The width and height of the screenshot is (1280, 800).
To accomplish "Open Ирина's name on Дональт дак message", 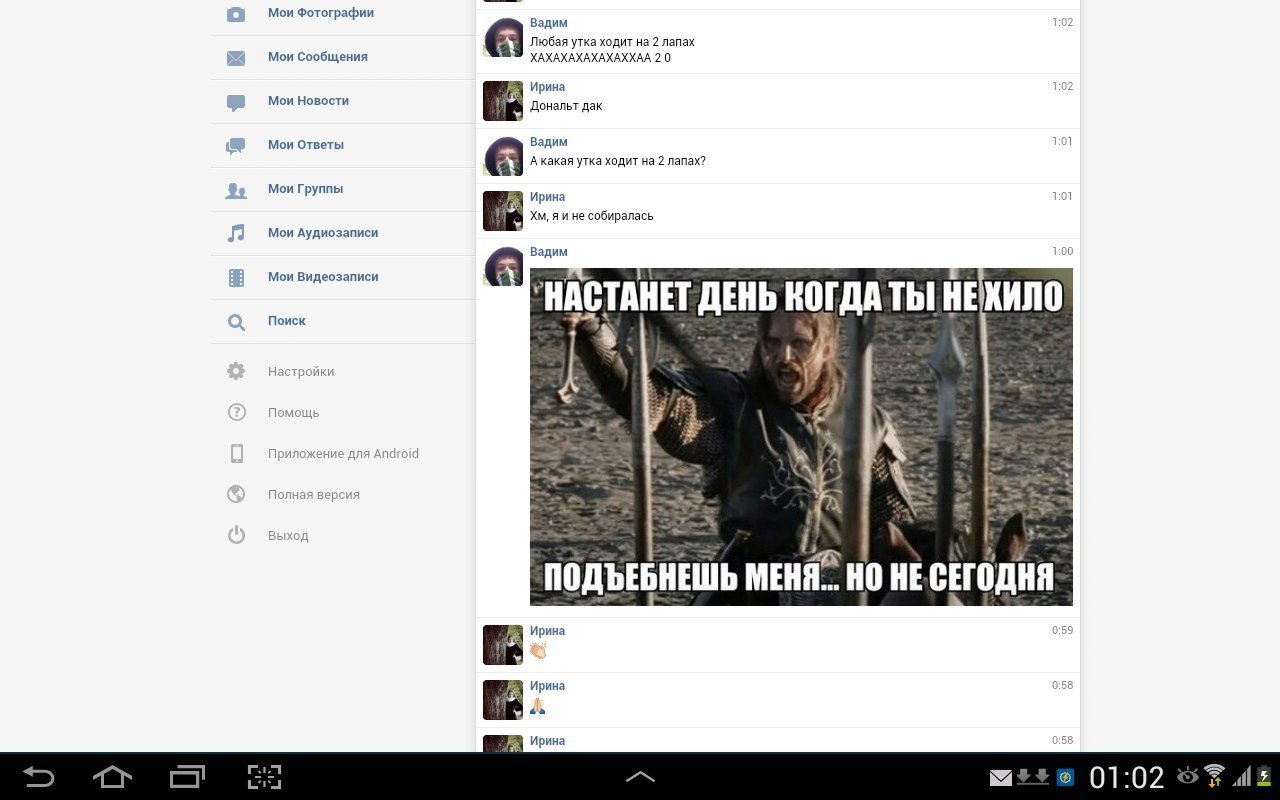I will point(547,87).
